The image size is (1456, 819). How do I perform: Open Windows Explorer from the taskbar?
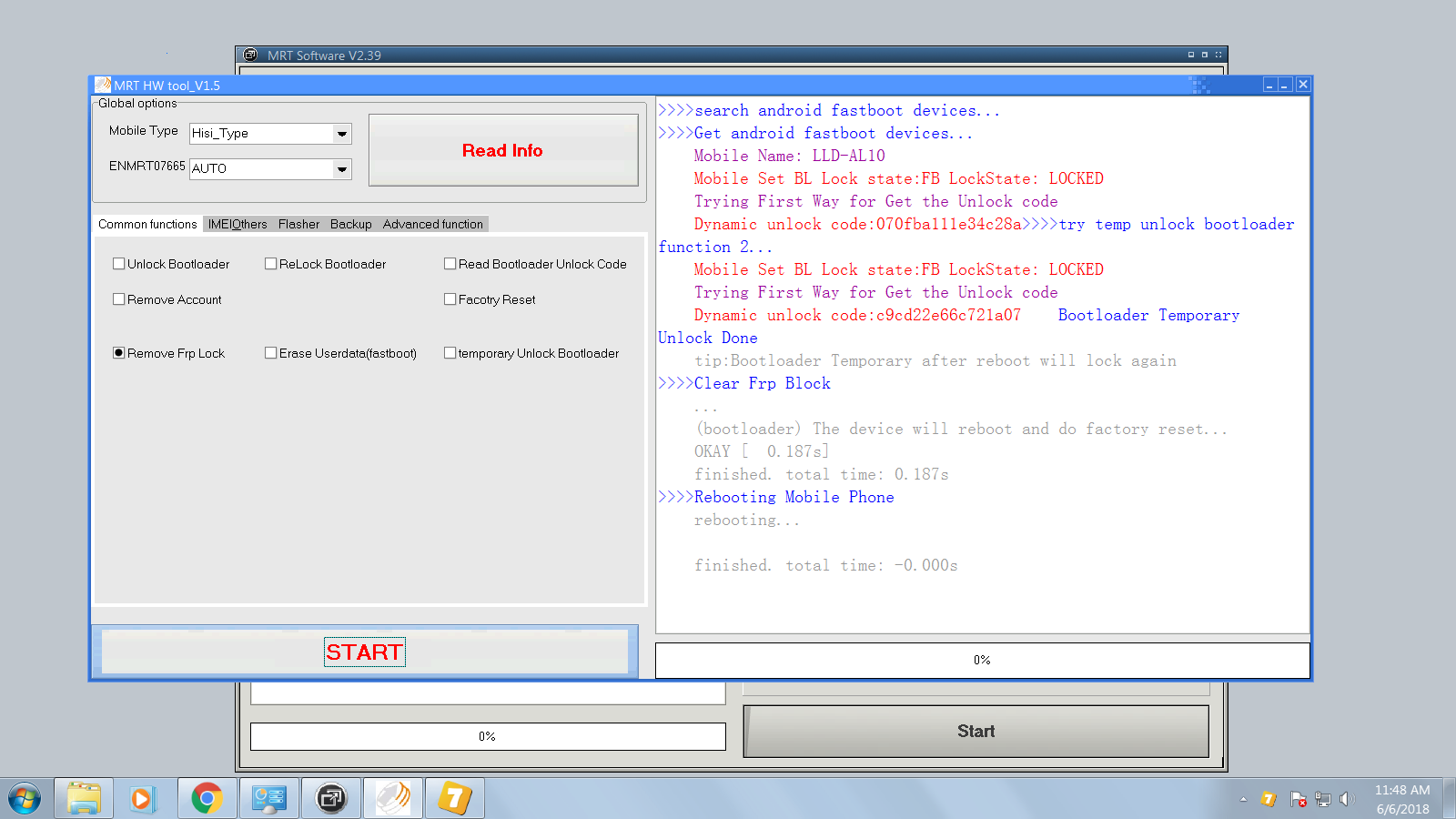pos(84,799)
